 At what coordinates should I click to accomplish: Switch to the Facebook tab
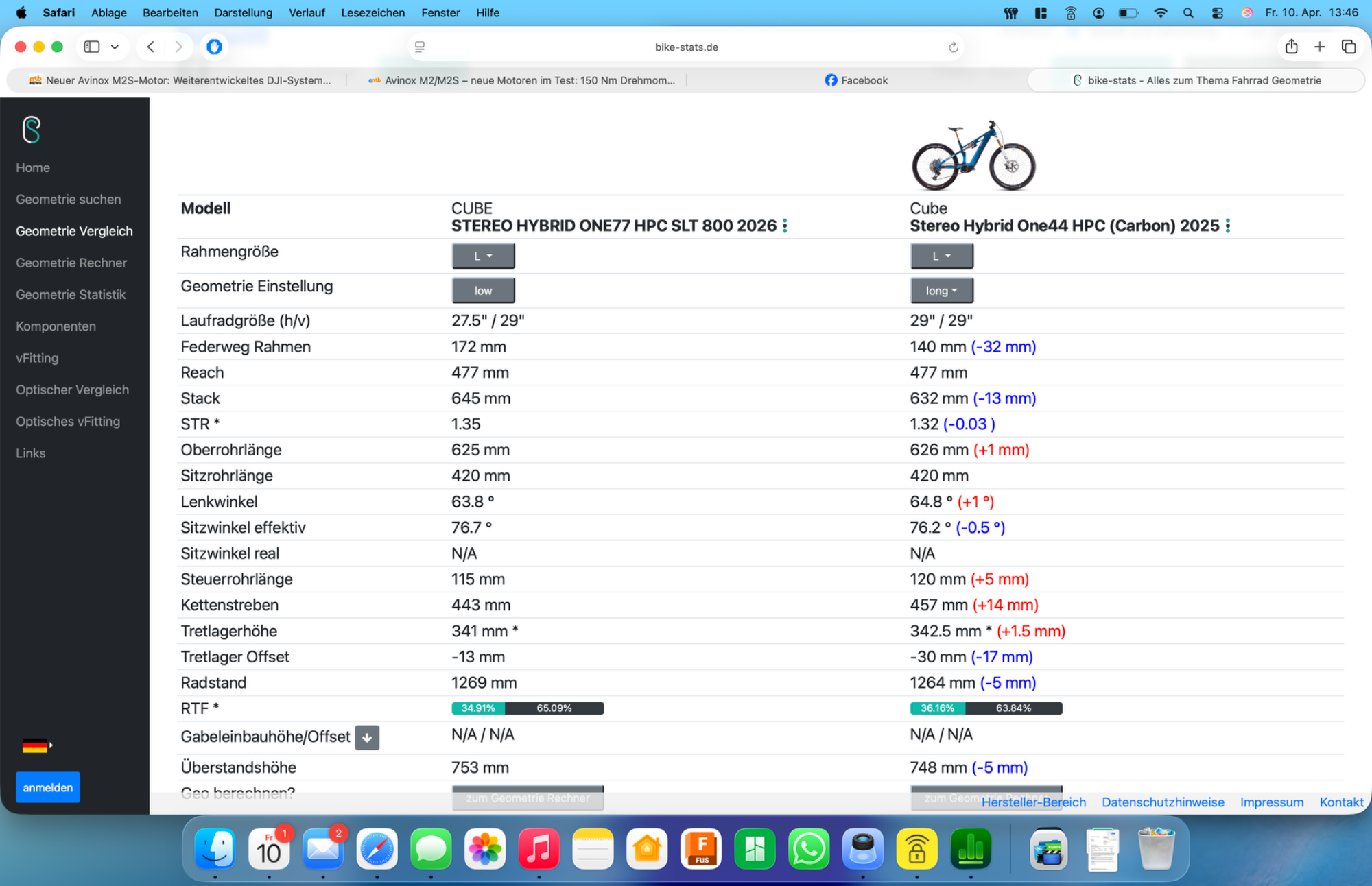856,80
